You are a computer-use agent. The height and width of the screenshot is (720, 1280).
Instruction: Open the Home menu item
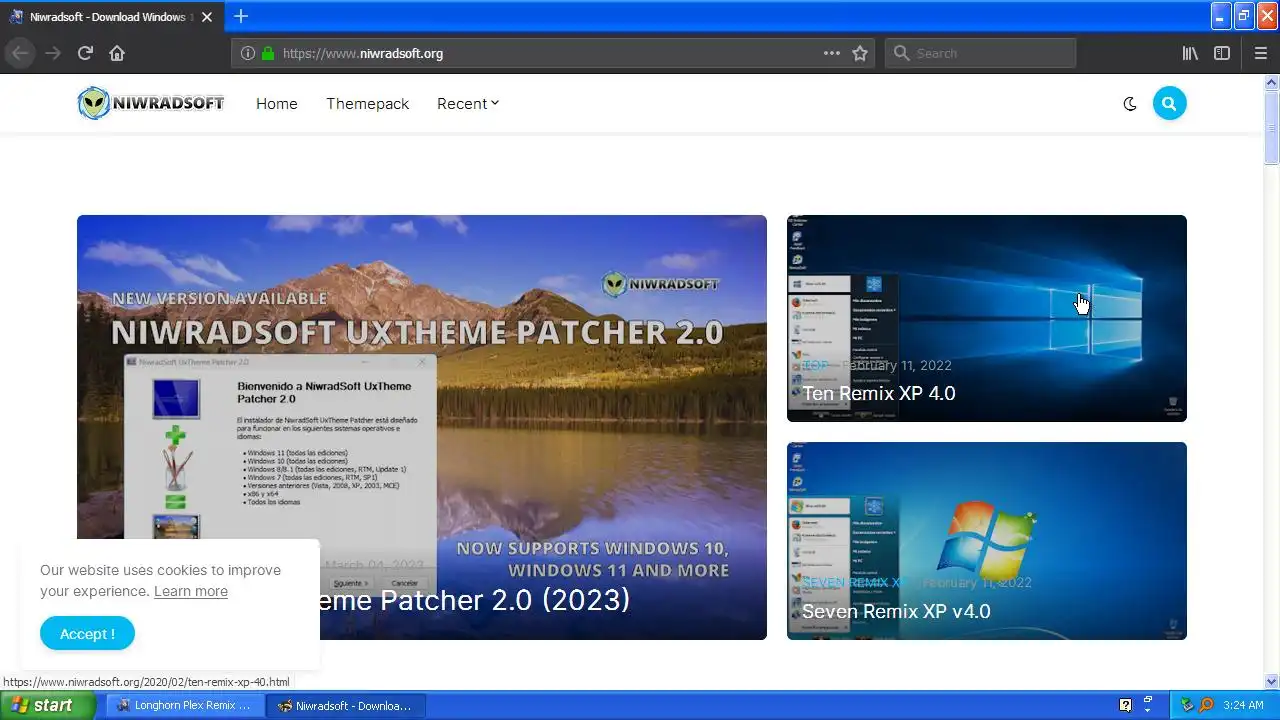276,103
